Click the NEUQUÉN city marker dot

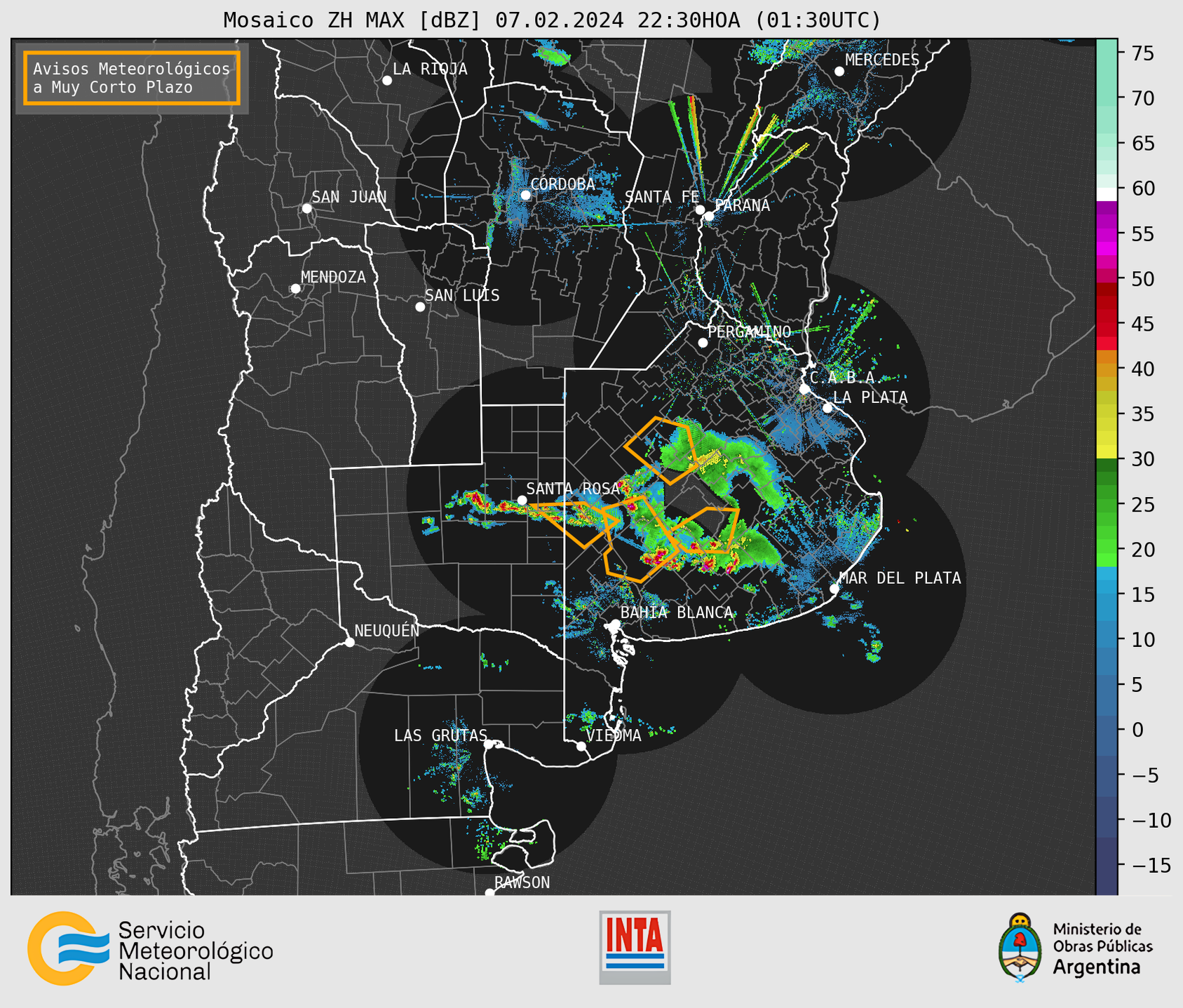(349, 642)
